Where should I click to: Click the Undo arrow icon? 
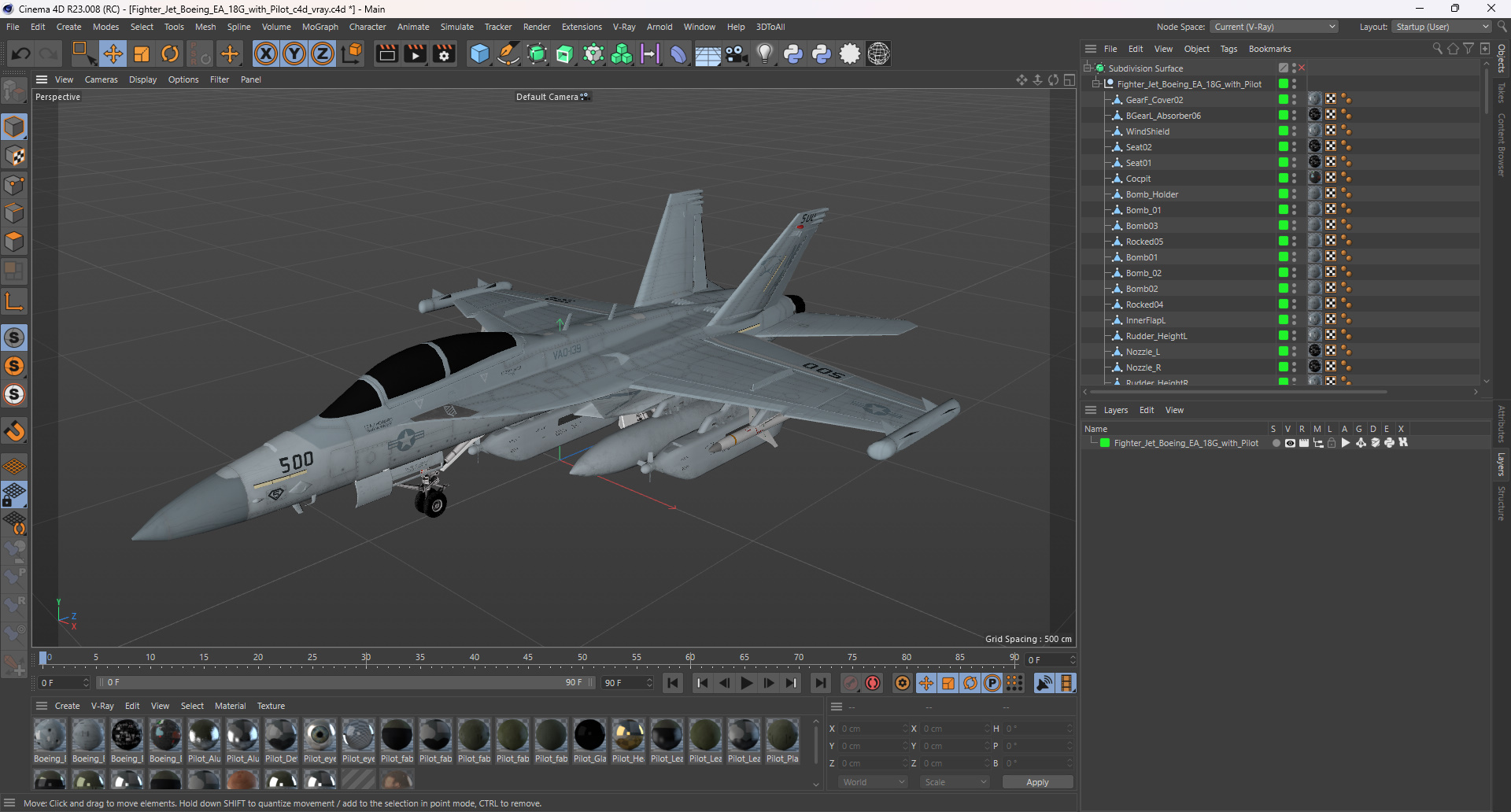pos(21,54)
